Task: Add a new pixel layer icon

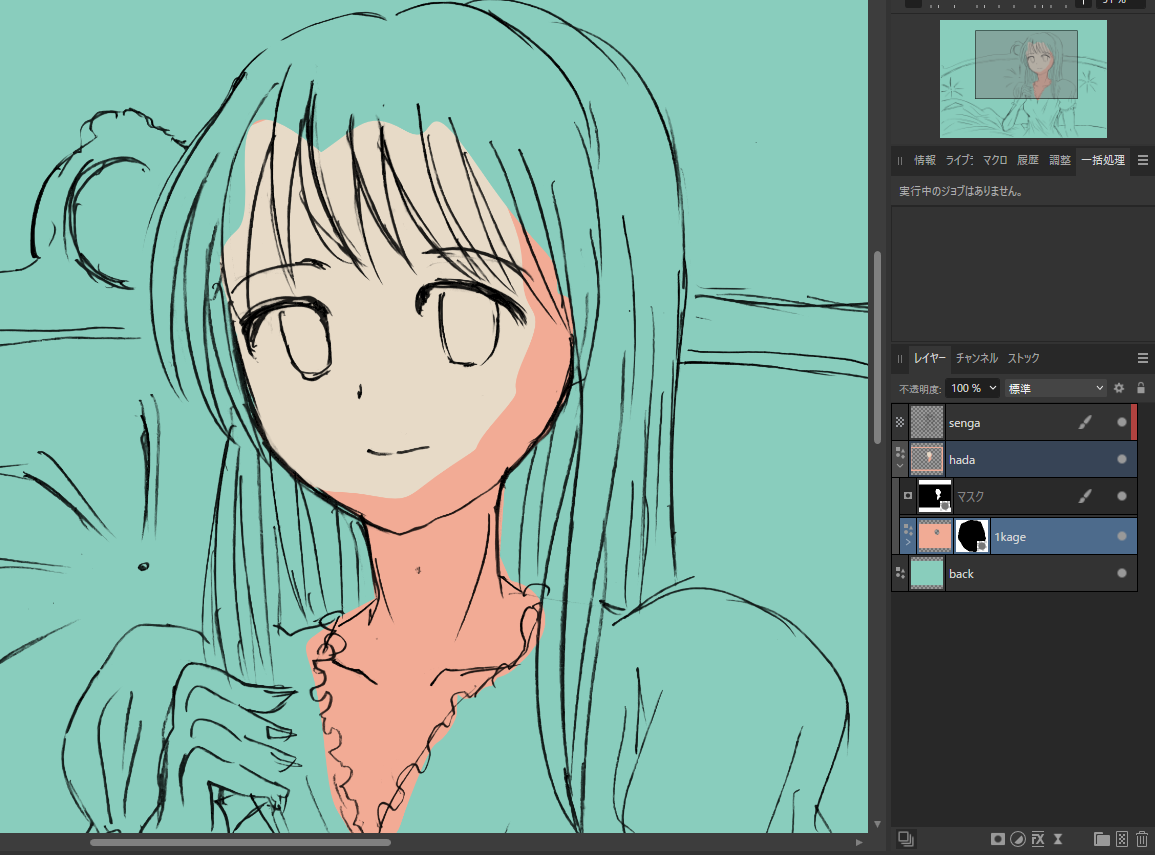Action: point(1122,838)
